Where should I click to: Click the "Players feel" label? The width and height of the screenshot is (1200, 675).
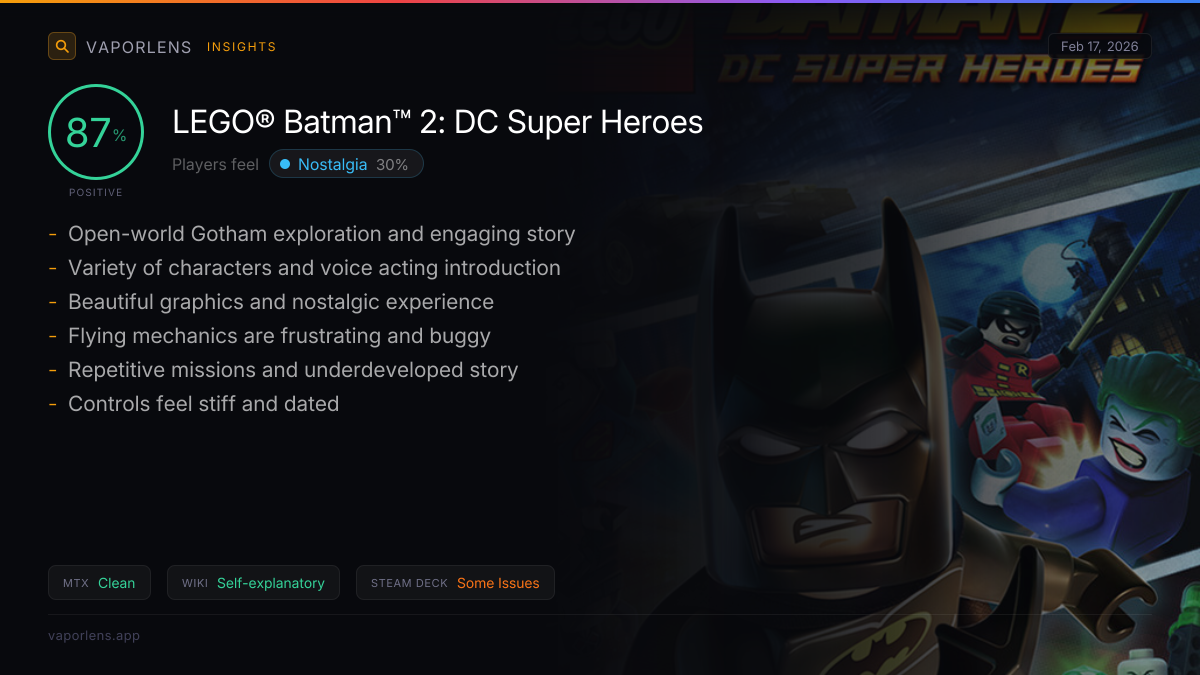[215, 164]
